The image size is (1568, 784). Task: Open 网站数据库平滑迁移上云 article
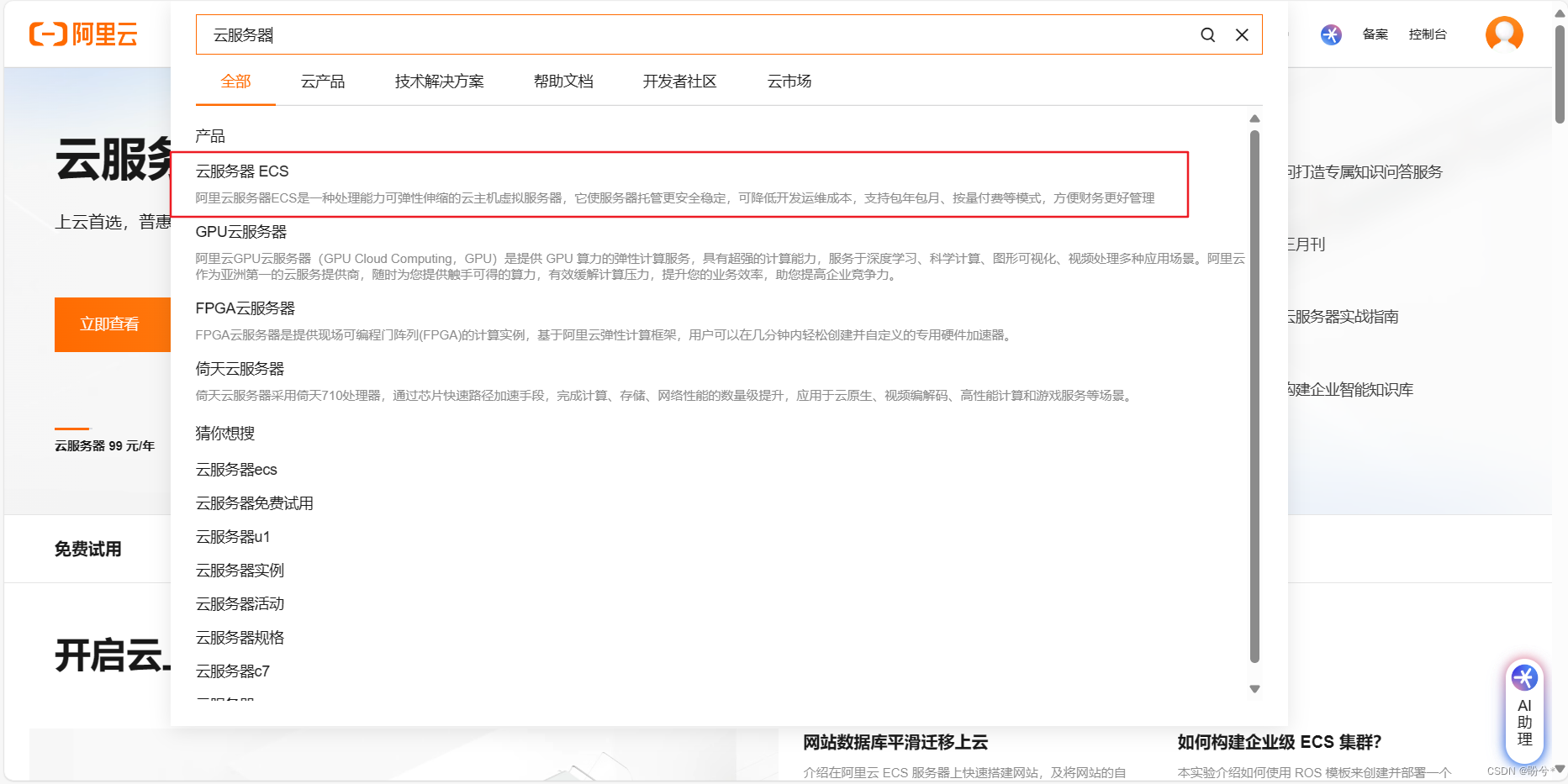coord(895,743)
